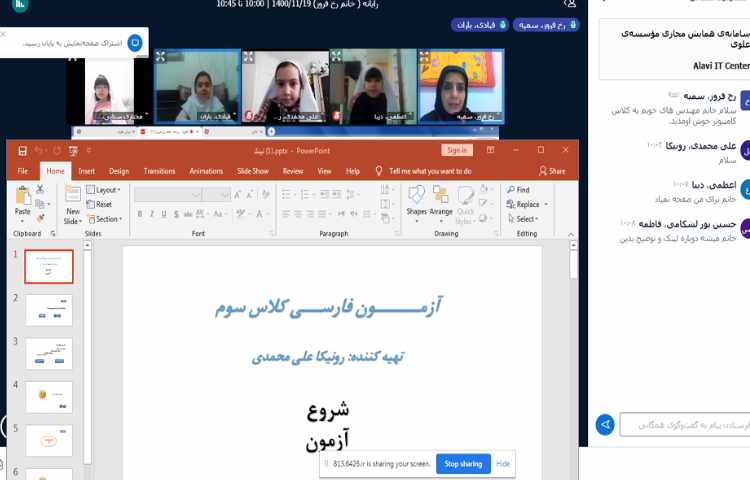Click Tell me what you want to do

(x=430, y=171)
